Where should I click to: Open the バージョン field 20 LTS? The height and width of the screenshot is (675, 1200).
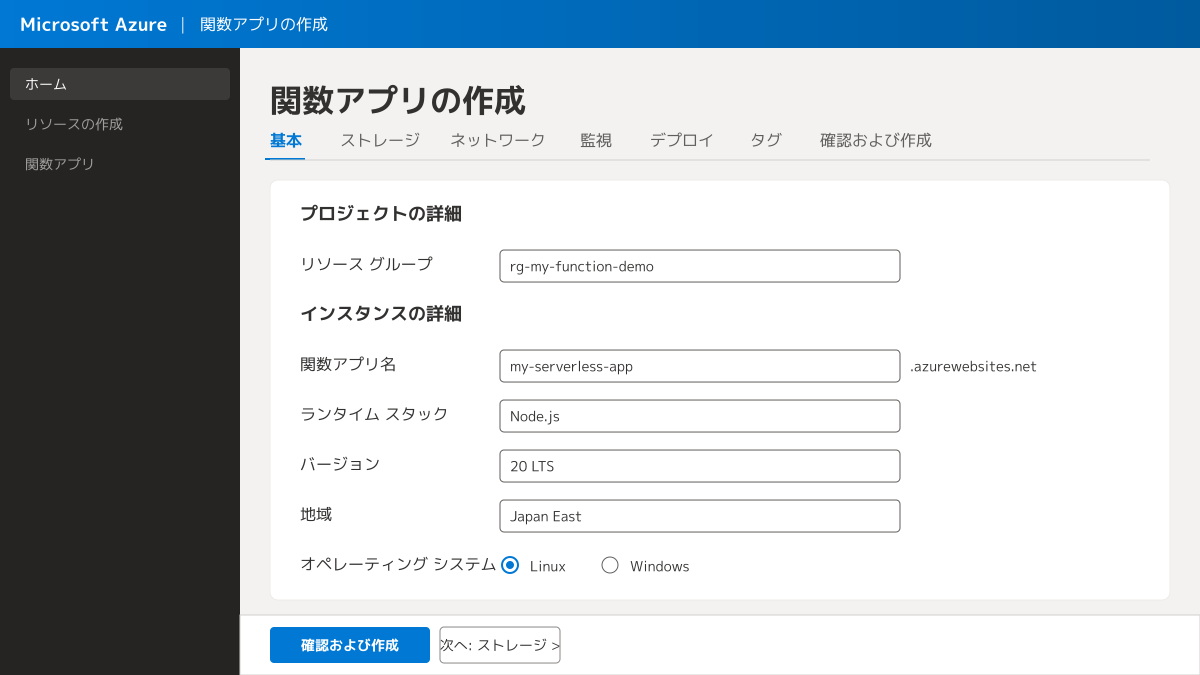(700, 466)
